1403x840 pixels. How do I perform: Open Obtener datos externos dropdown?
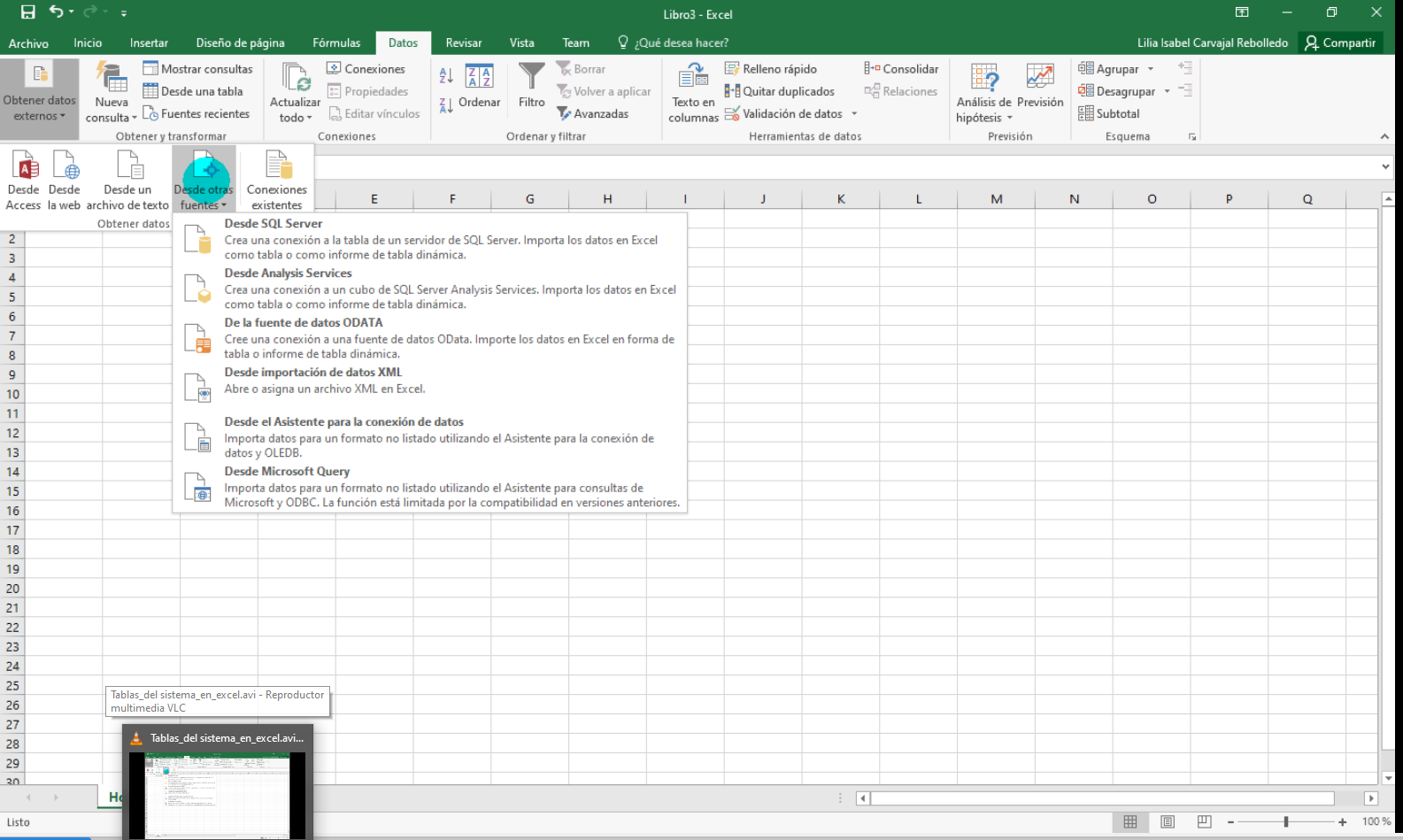click(x=40, y=98)
